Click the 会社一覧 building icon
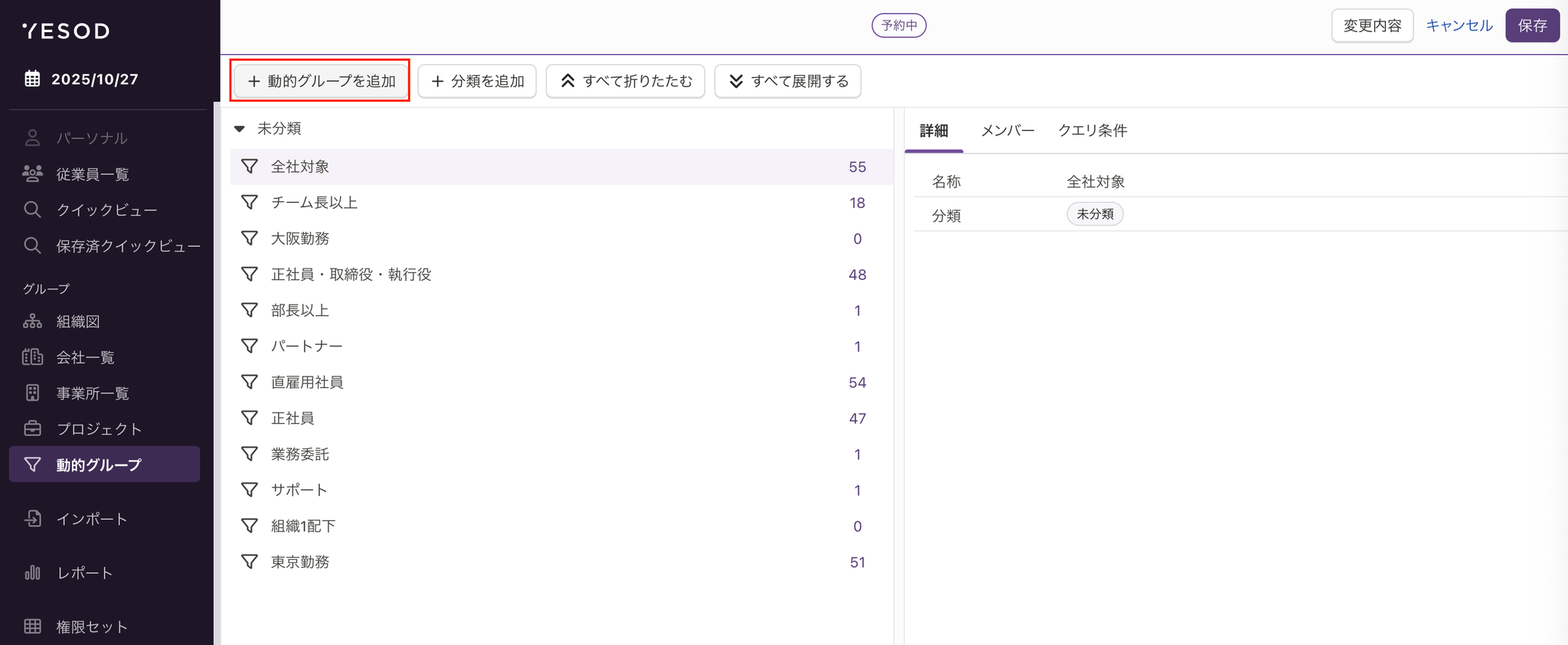This screenshot has width=1568, height=645. coord(32,357)
